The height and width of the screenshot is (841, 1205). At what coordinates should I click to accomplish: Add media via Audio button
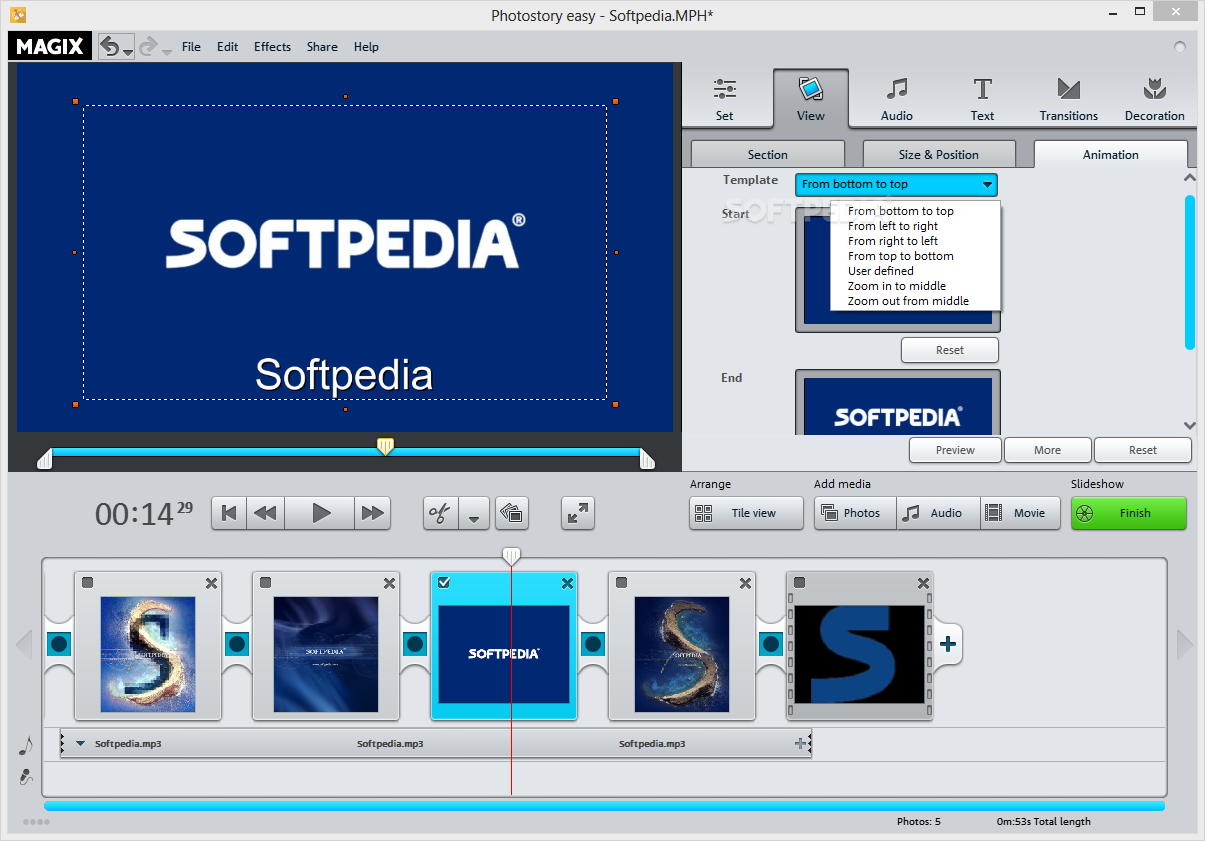click(x=938, y=513)
